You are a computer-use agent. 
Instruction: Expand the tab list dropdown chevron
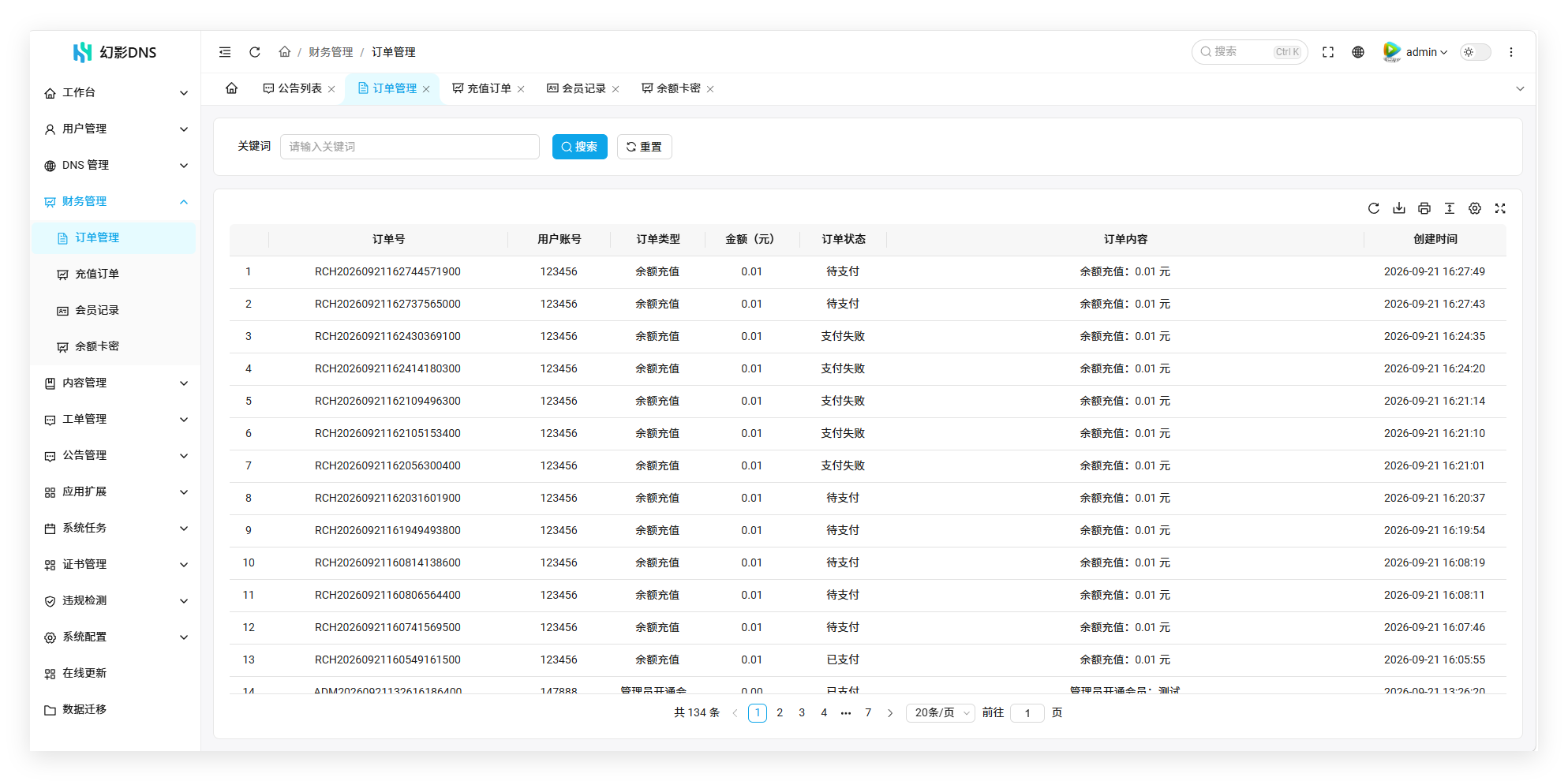1520,89
